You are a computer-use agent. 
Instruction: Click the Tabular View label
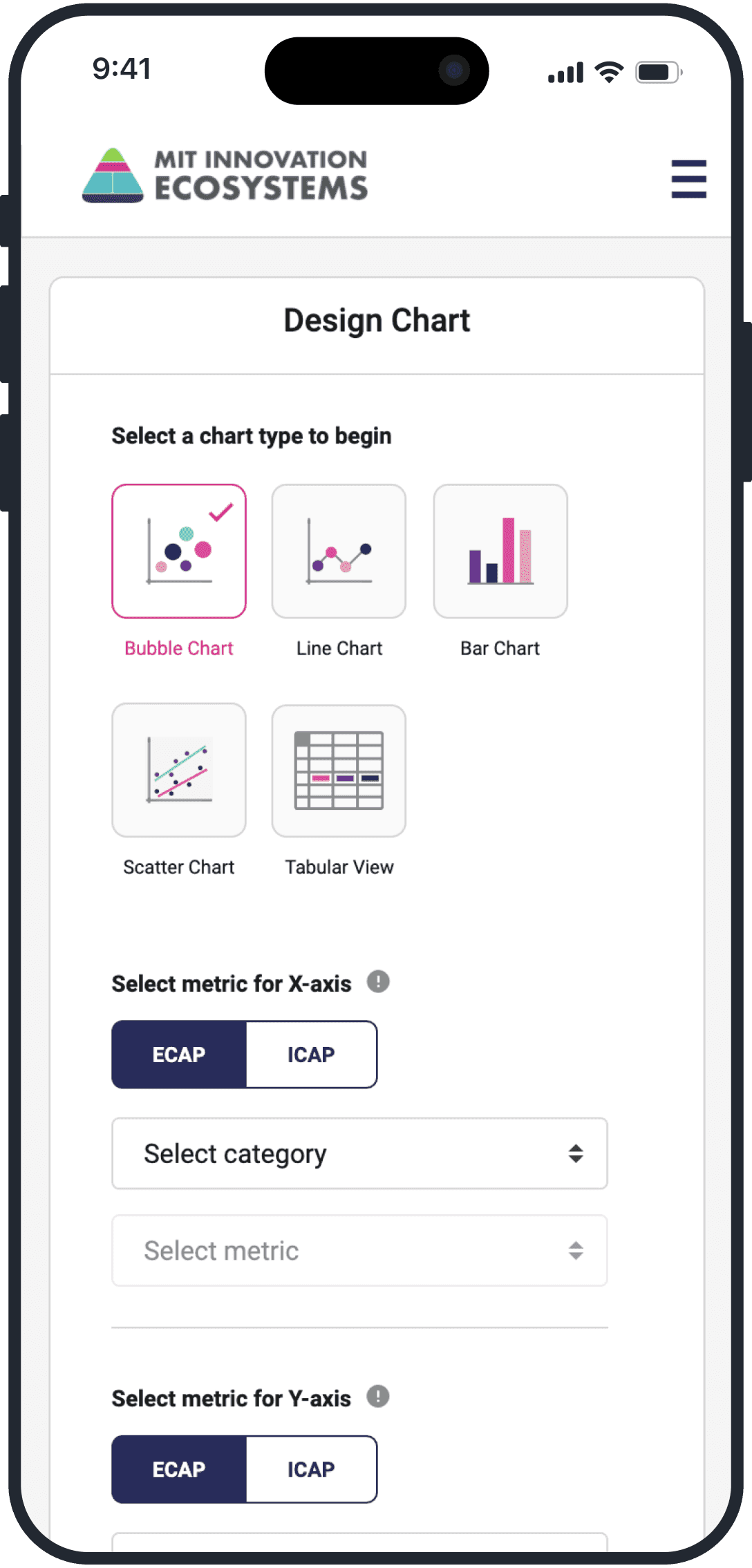click(x=339, y=867)
